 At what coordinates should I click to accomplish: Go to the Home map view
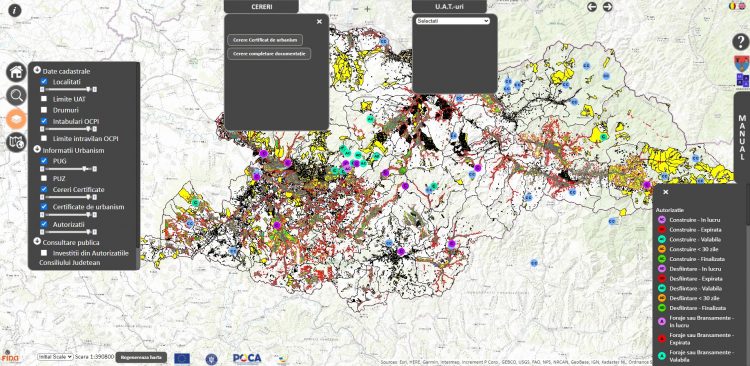[16, 72]
